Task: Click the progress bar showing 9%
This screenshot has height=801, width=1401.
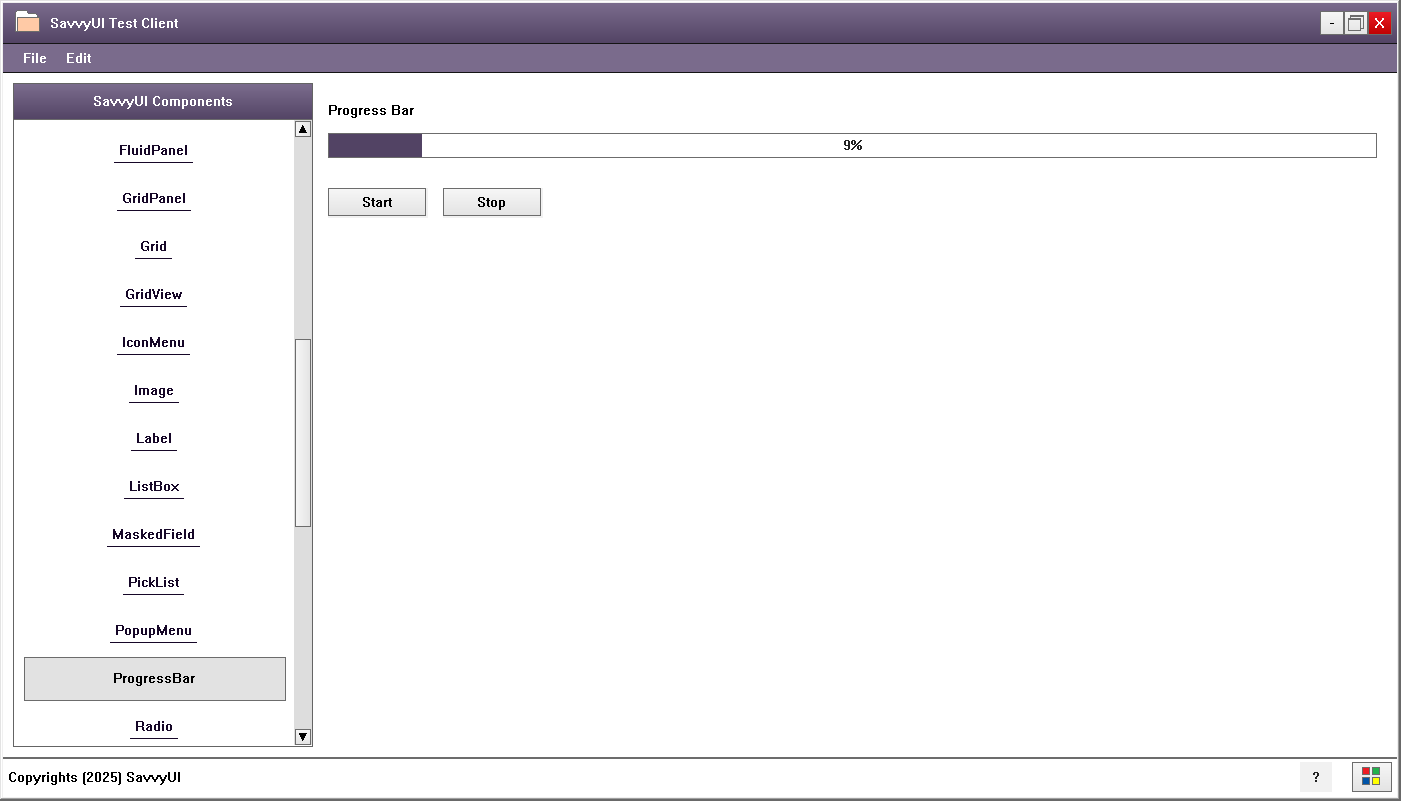Action: (x=852, y=145)
